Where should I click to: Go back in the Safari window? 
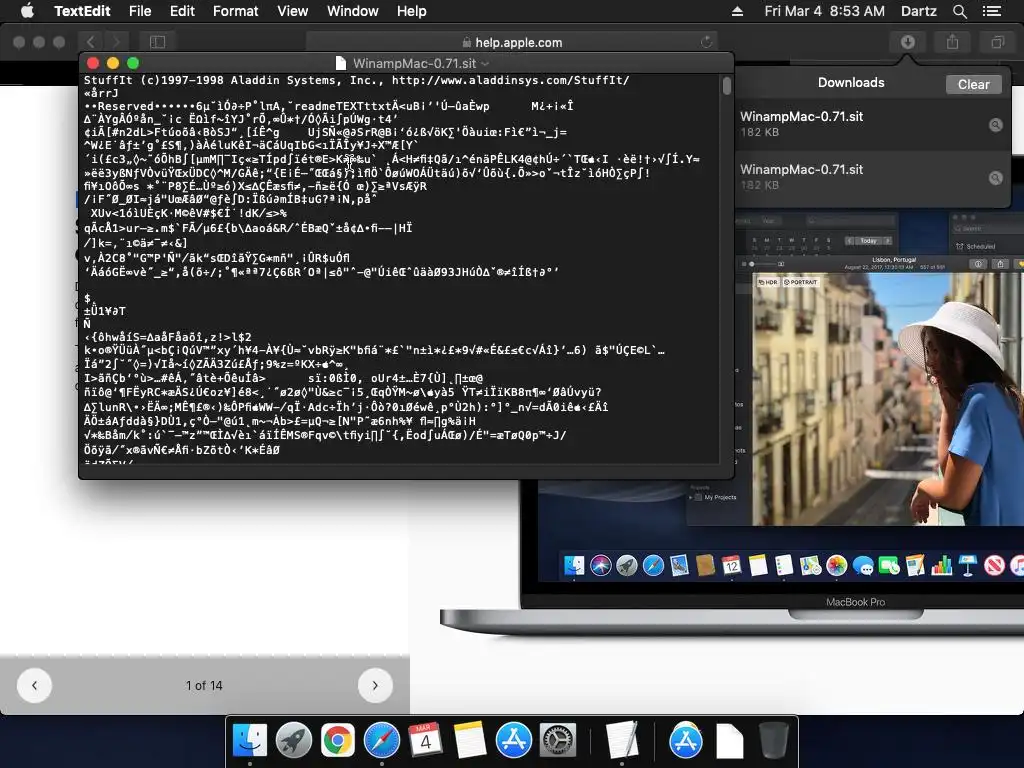pos(91,42)
